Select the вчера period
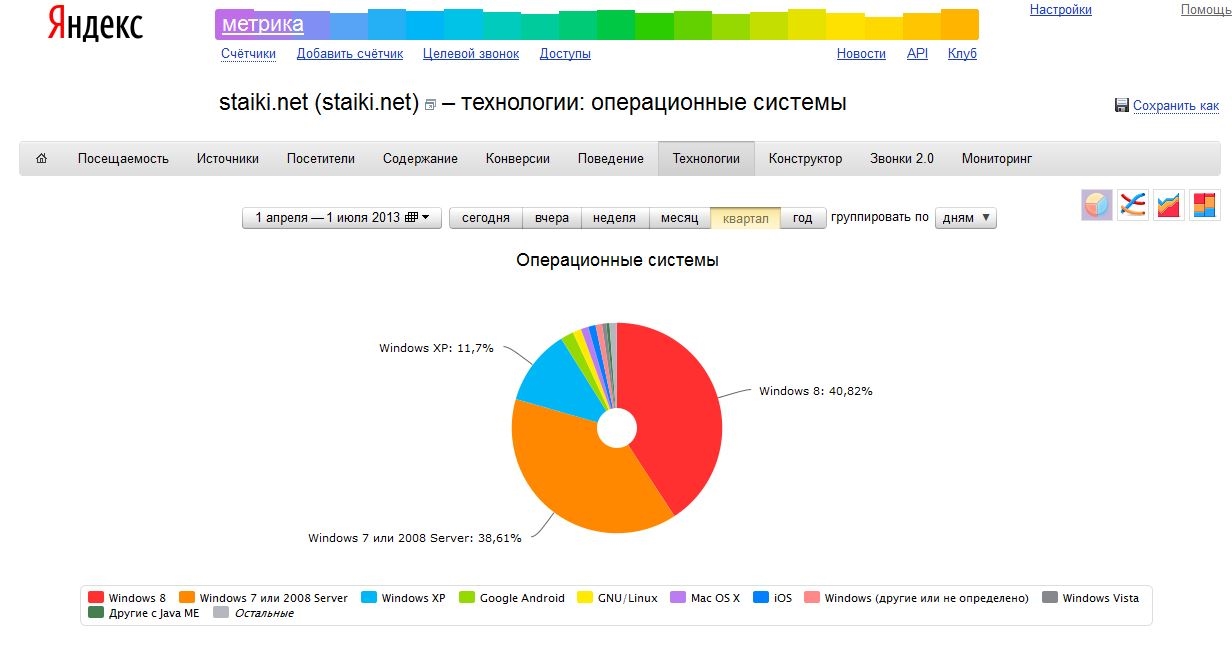 point(551,218)
